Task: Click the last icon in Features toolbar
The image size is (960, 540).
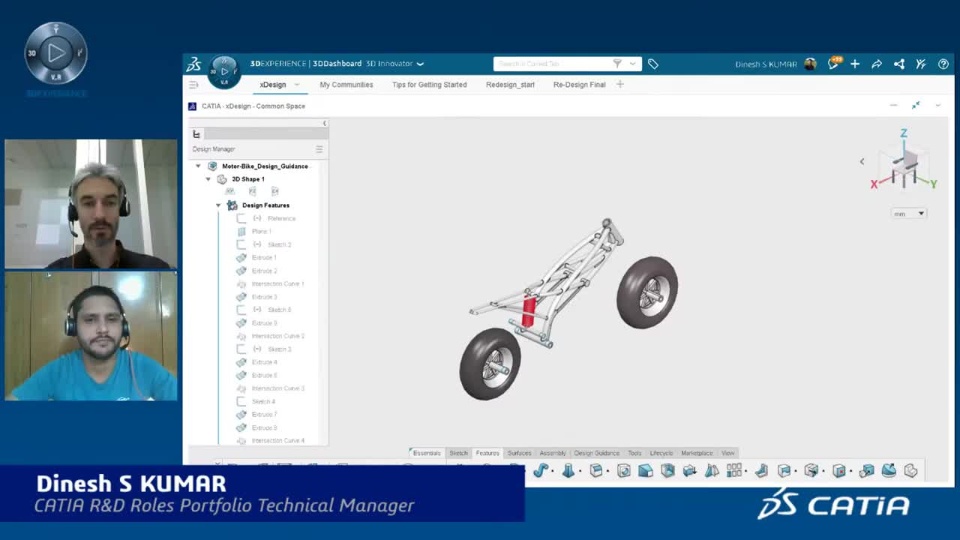Action: click(x=910, y=470)
